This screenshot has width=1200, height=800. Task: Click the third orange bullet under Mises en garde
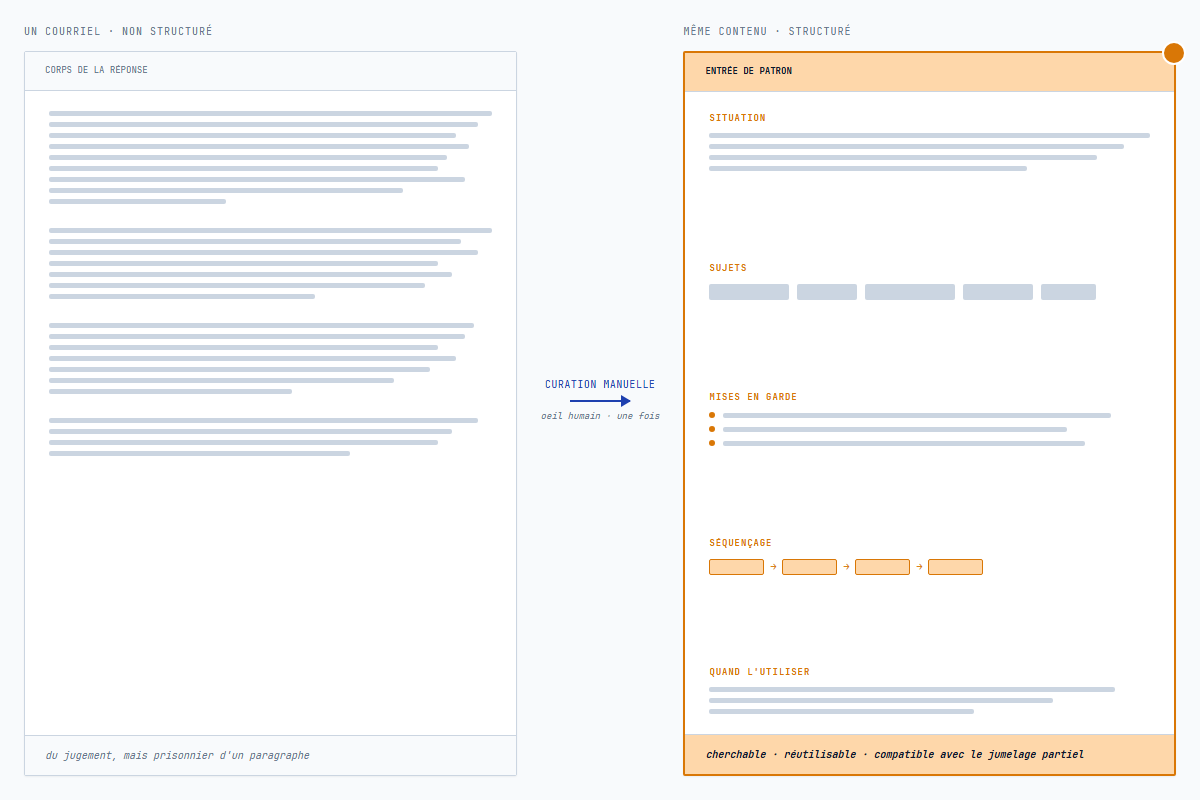pos(712,443)
